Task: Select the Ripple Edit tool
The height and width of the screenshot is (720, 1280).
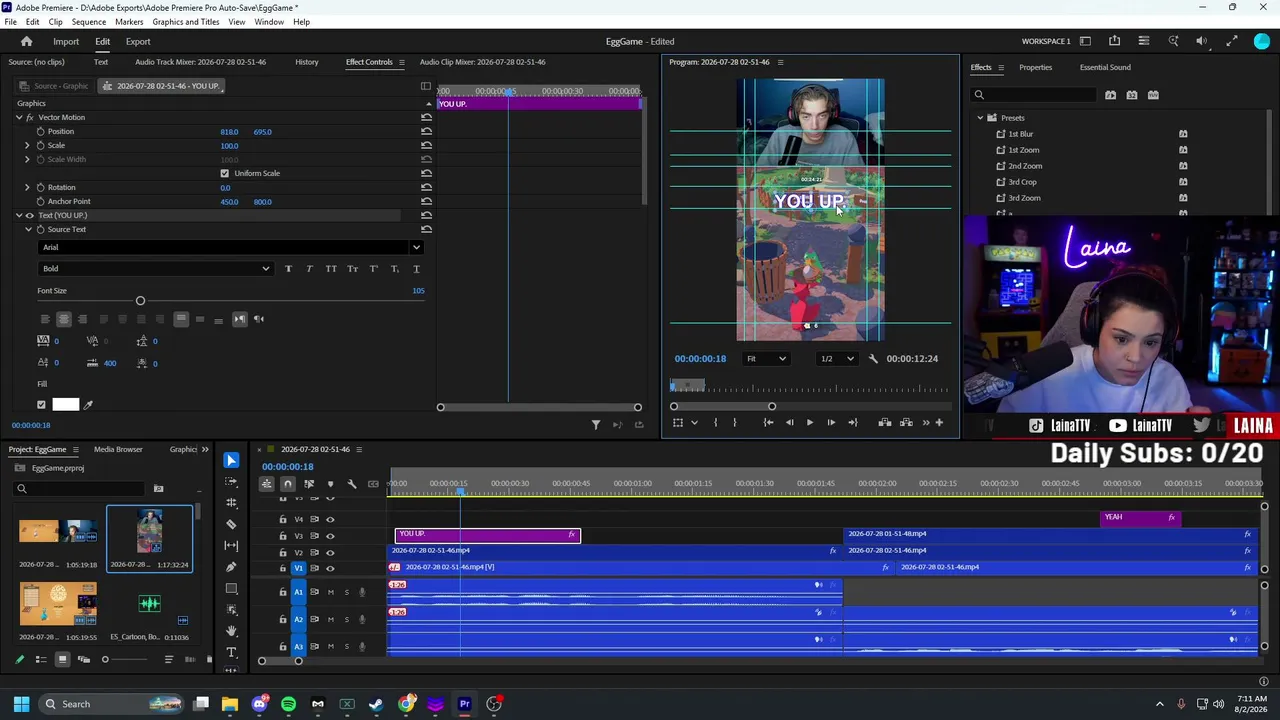Action: (231, 503)
